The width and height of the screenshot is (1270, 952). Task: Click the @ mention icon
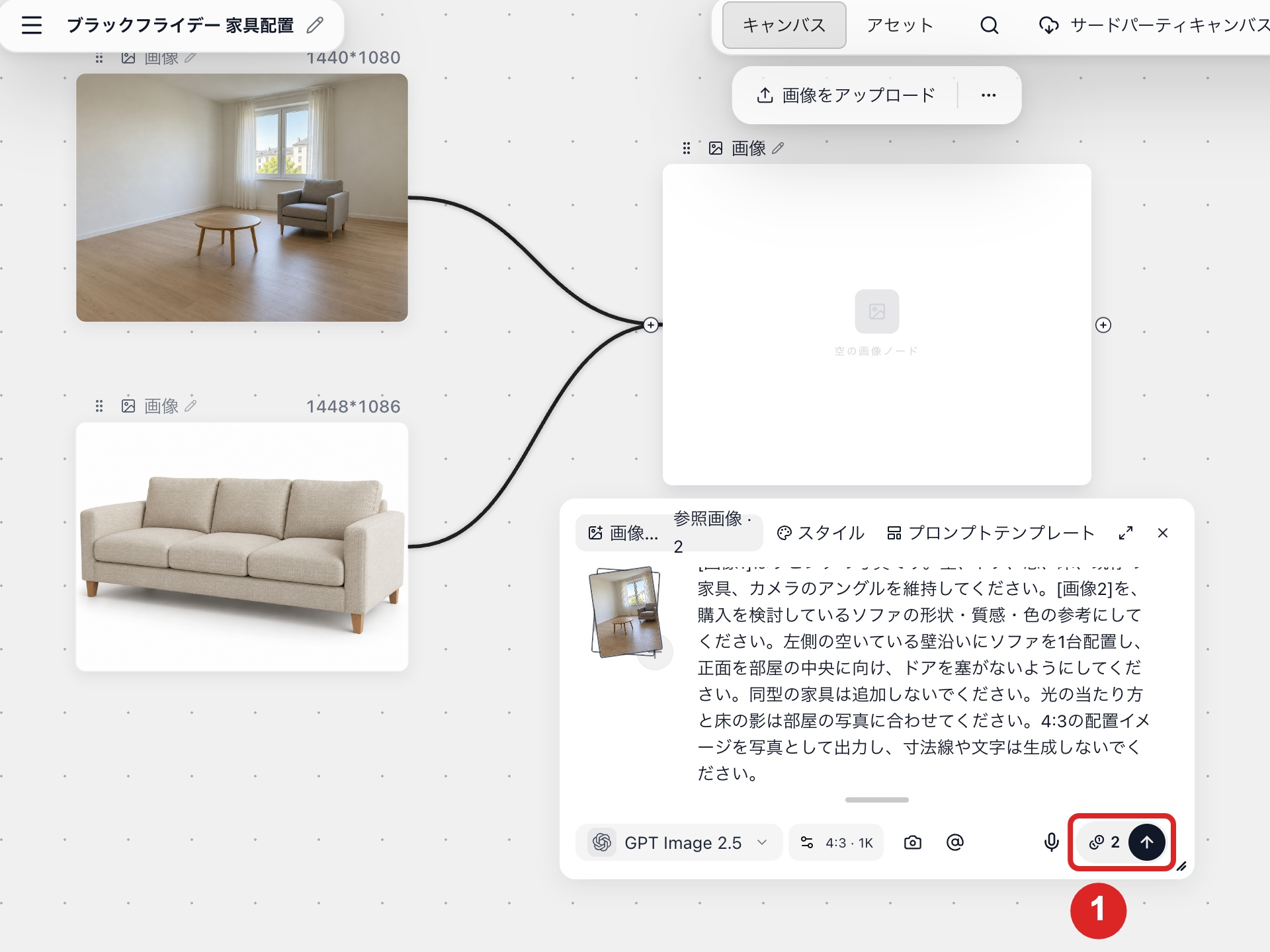point(955,842)
